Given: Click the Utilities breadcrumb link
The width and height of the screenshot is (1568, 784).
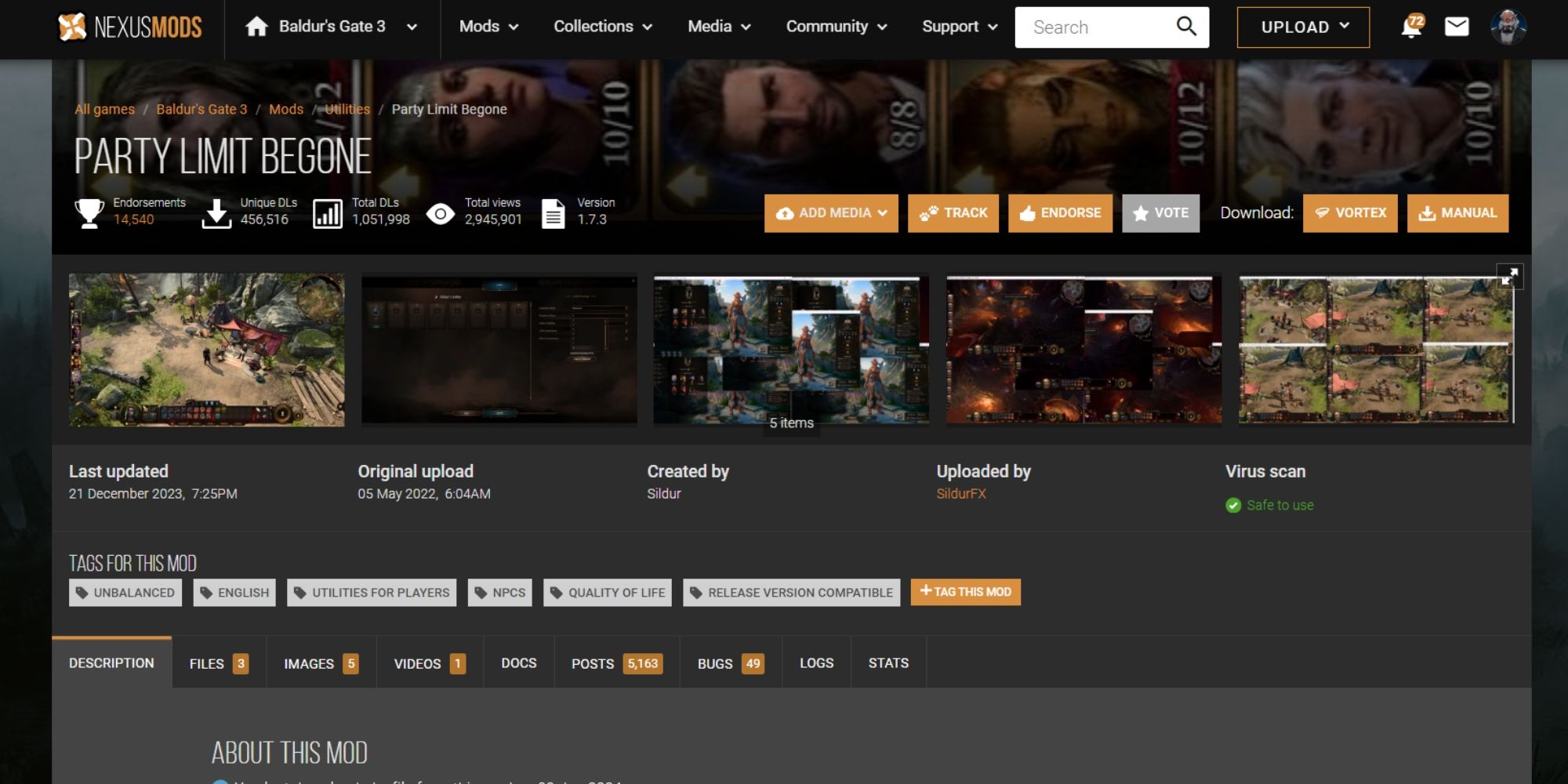Looking at the screenshot, I should [x=347, y=109].
